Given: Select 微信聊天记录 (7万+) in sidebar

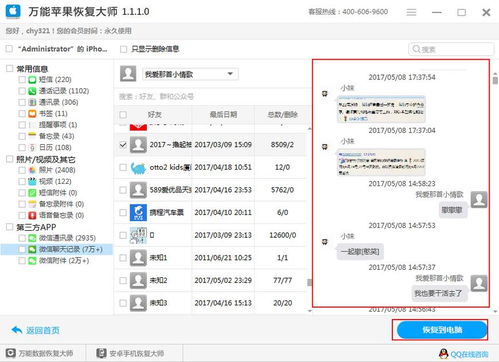Looking at the screenshot, I should (57, 249).
